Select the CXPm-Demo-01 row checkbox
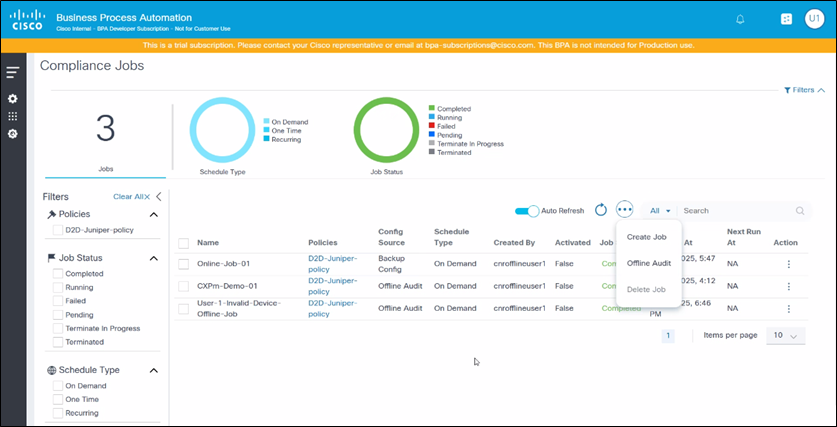Screen dimensions: 837x427 [x=184, y=287]
